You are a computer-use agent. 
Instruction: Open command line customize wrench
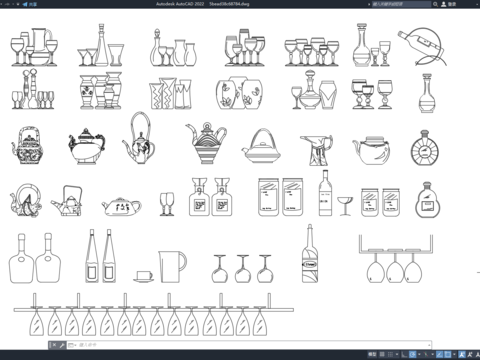coord(62,345)
